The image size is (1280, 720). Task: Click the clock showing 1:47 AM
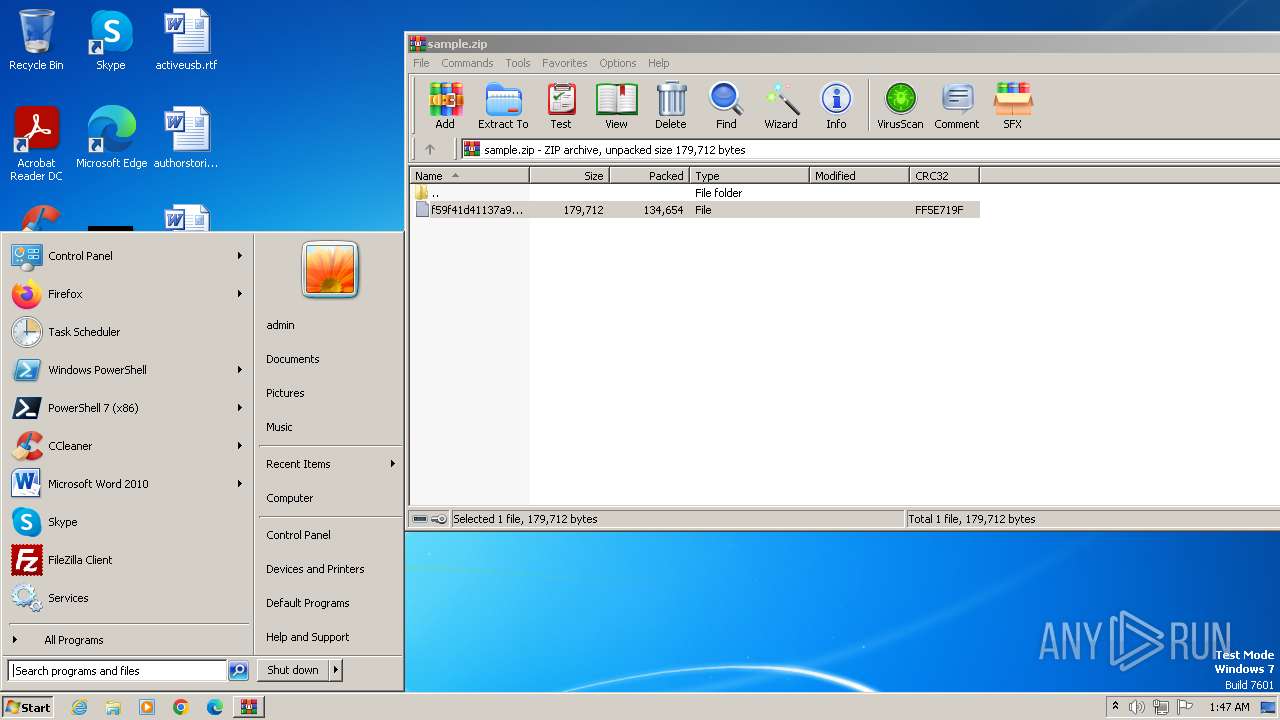coord(1229,707)
